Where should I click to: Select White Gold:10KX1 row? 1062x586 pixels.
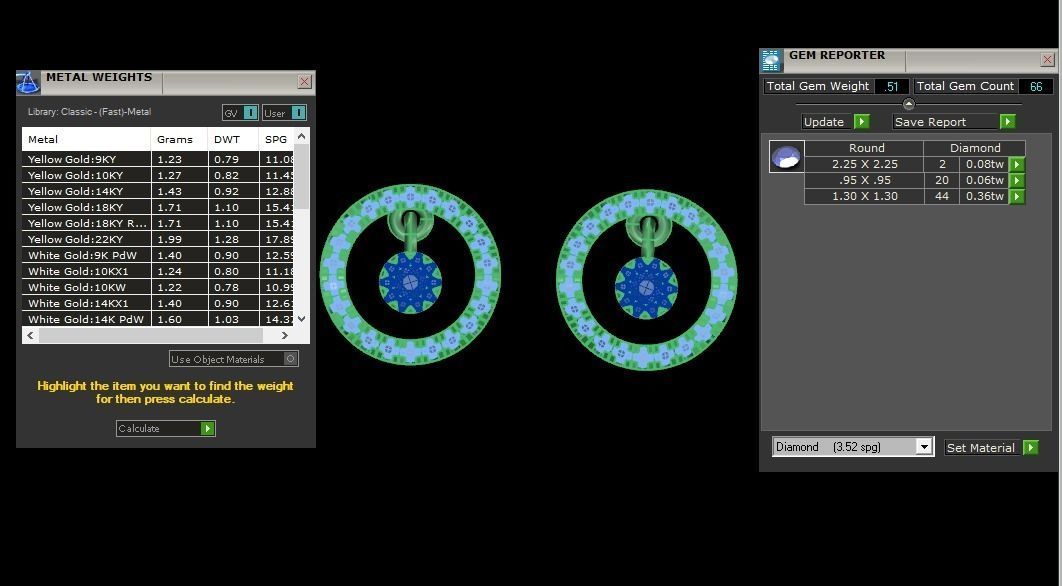(x=159, y=271)
